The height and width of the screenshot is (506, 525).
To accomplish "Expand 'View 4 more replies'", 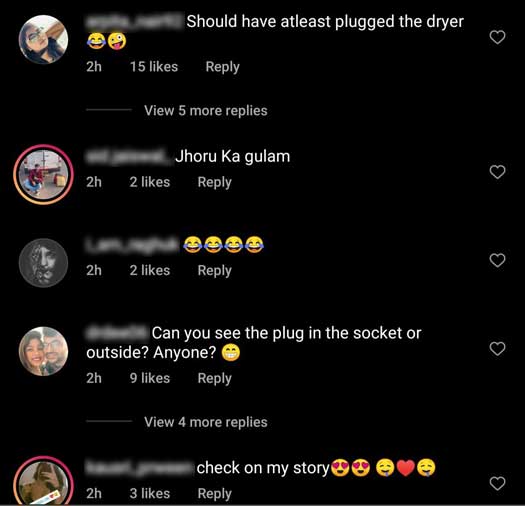I will pyautogui.click(x=206, y=422).
